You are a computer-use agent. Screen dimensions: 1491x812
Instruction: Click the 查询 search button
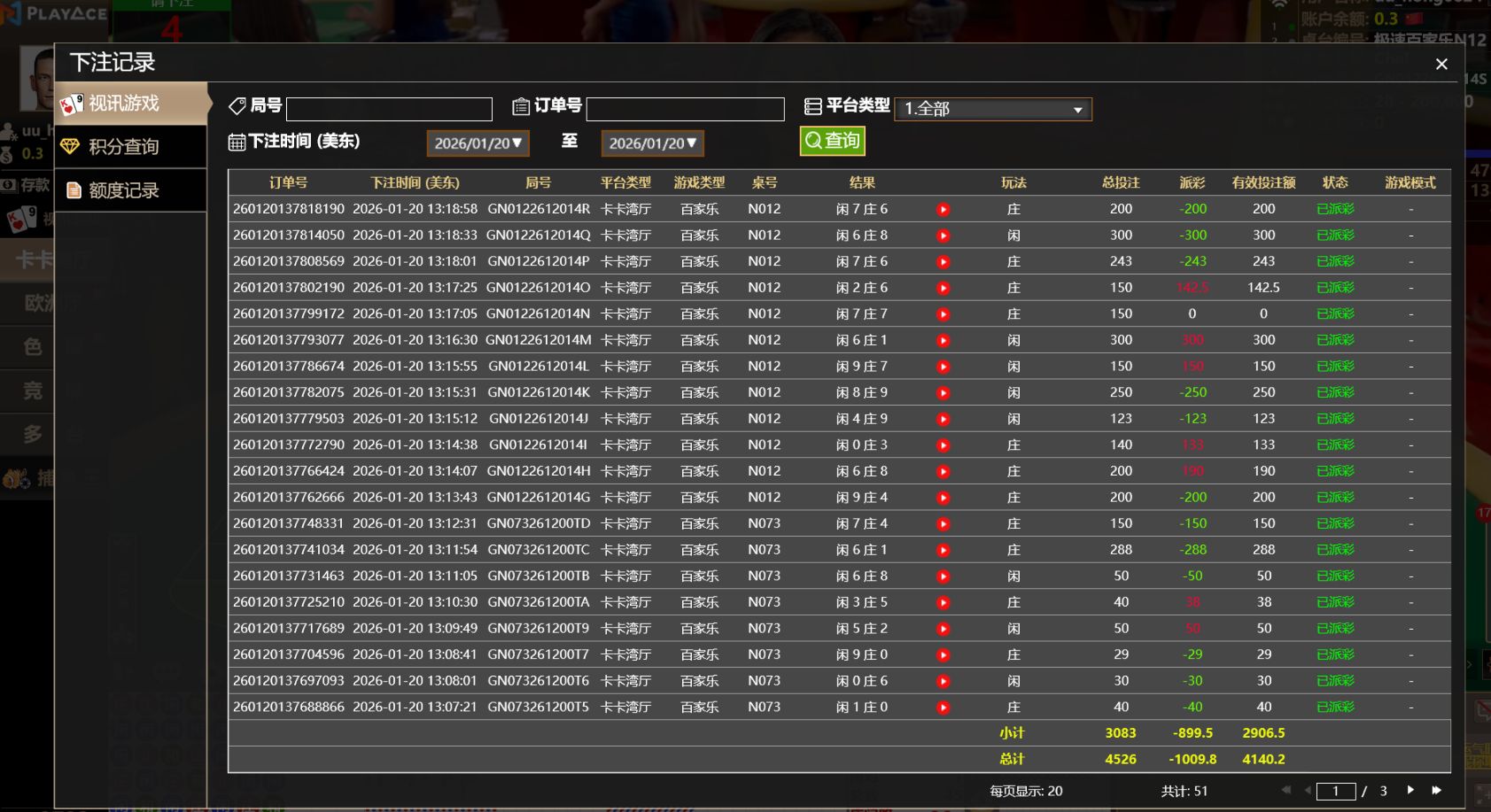[831, 141]
